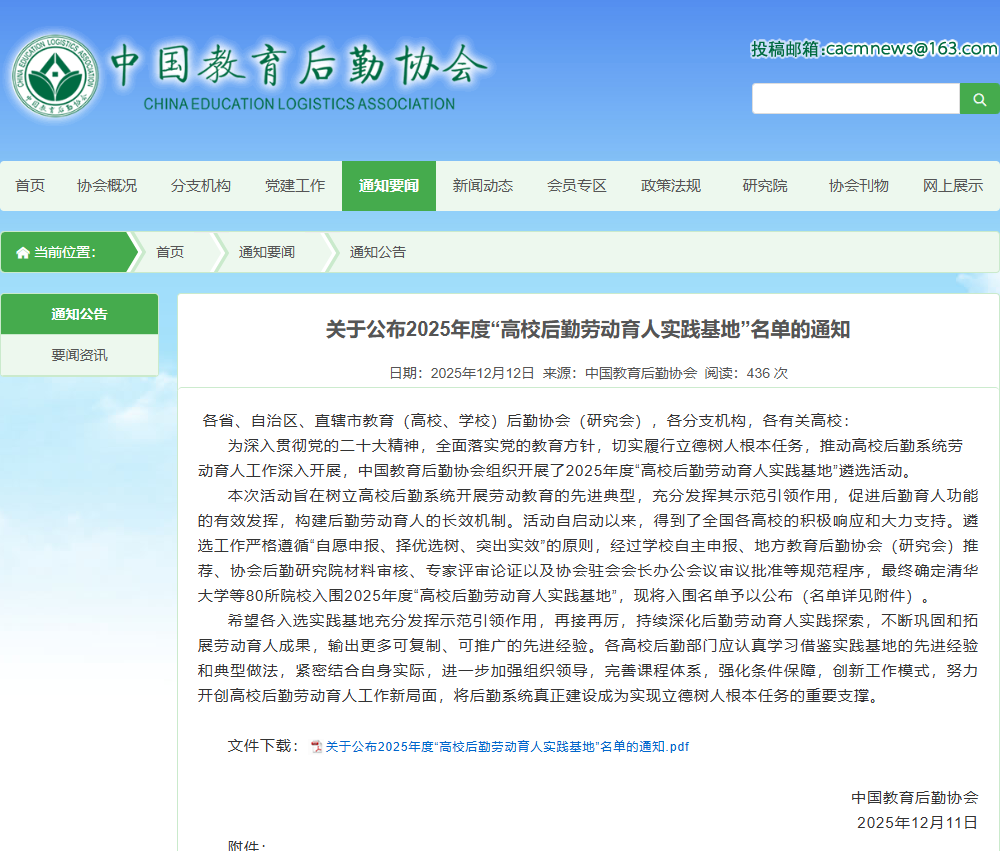Go to 分支机构 in navigation bar
The image size is (1000, 851).
point(201,186)
